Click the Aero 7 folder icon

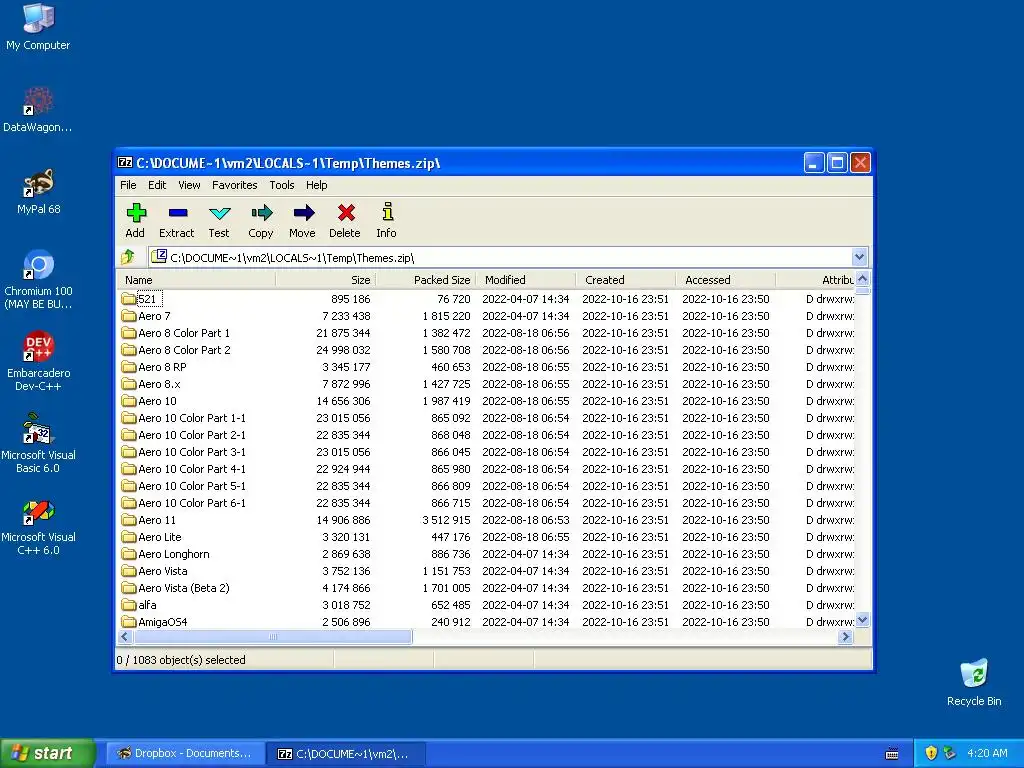click(x=129, y=316)
